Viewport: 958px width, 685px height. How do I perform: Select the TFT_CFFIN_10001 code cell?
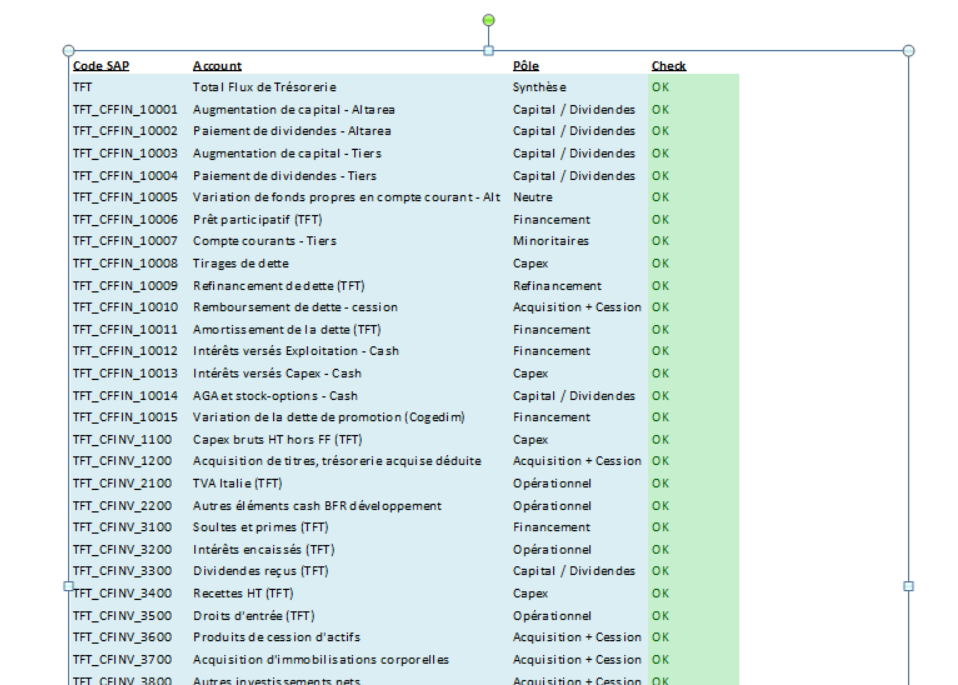125,109
